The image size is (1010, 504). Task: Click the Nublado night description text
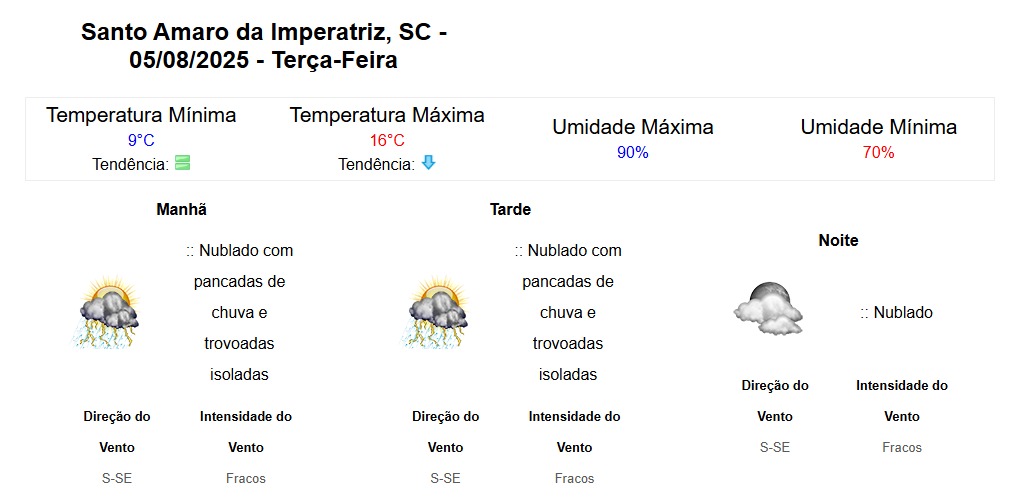897,313
